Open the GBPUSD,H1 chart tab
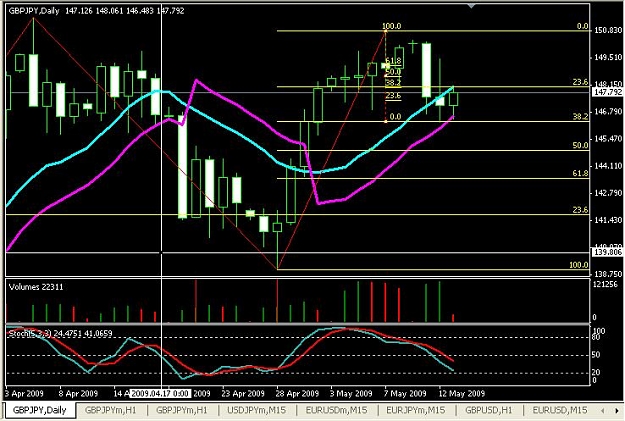The width and height of the screenshot is (625, 421). click(489, 410)
